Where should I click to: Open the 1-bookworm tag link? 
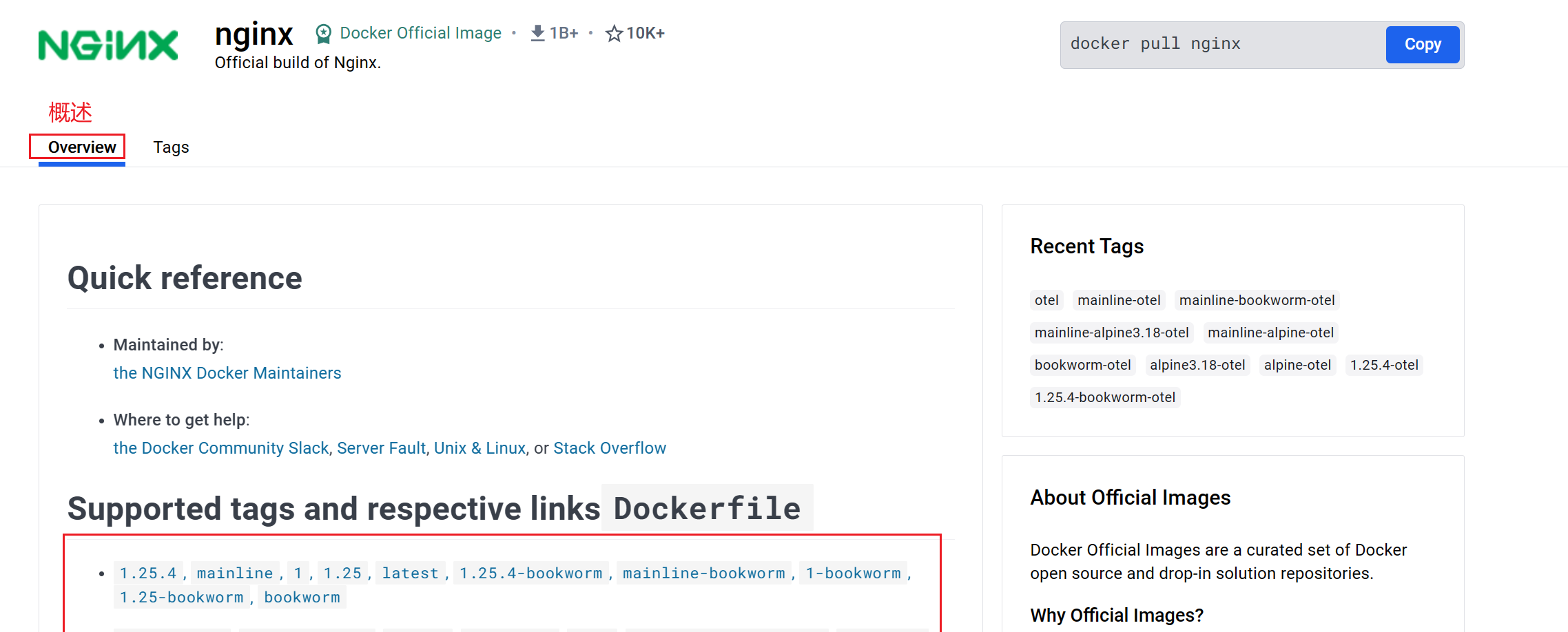[x=853, y=573]
